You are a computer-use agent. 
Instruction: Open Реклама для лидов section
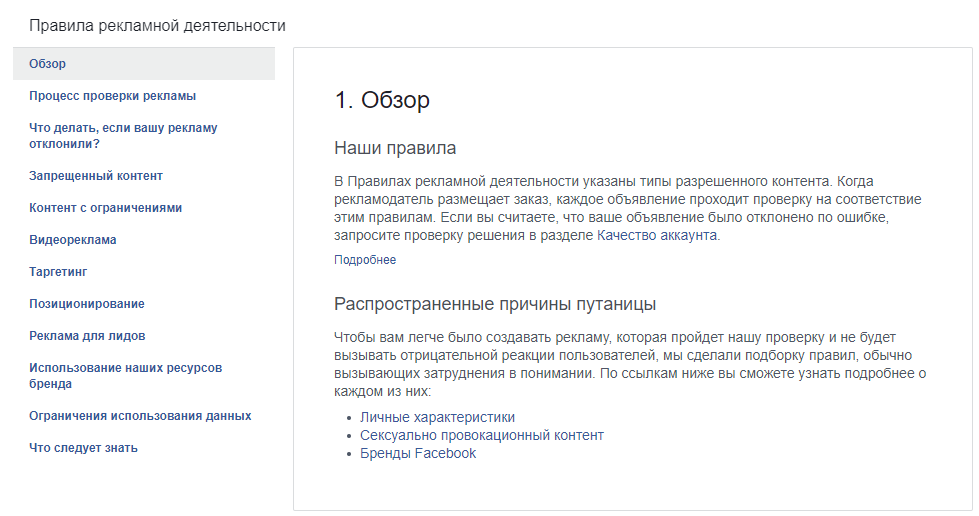tap(87, 336)
